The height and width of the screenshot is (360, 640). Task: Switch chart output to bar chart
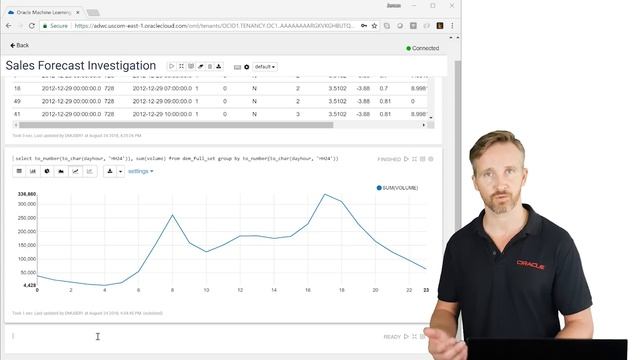click(33, 171)
